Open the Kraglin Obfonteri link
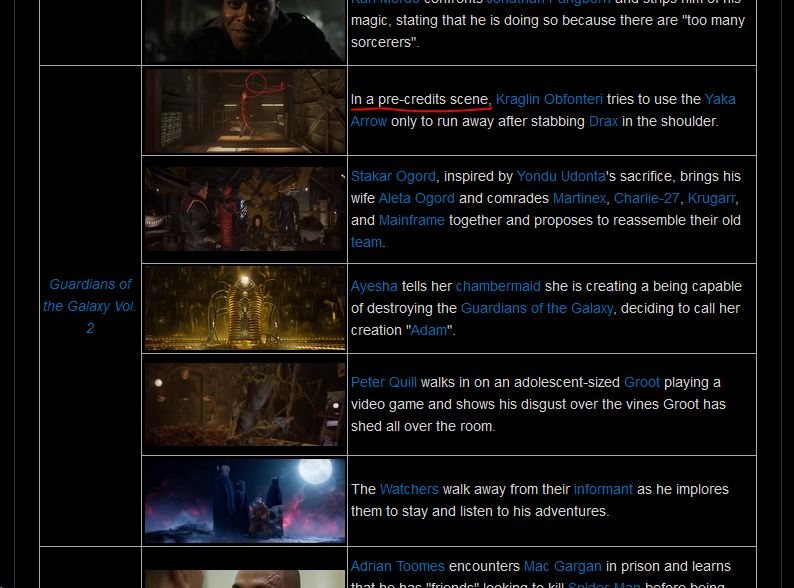Image resolution: width=794 pixels, height=588 pixels. (549, 99)
